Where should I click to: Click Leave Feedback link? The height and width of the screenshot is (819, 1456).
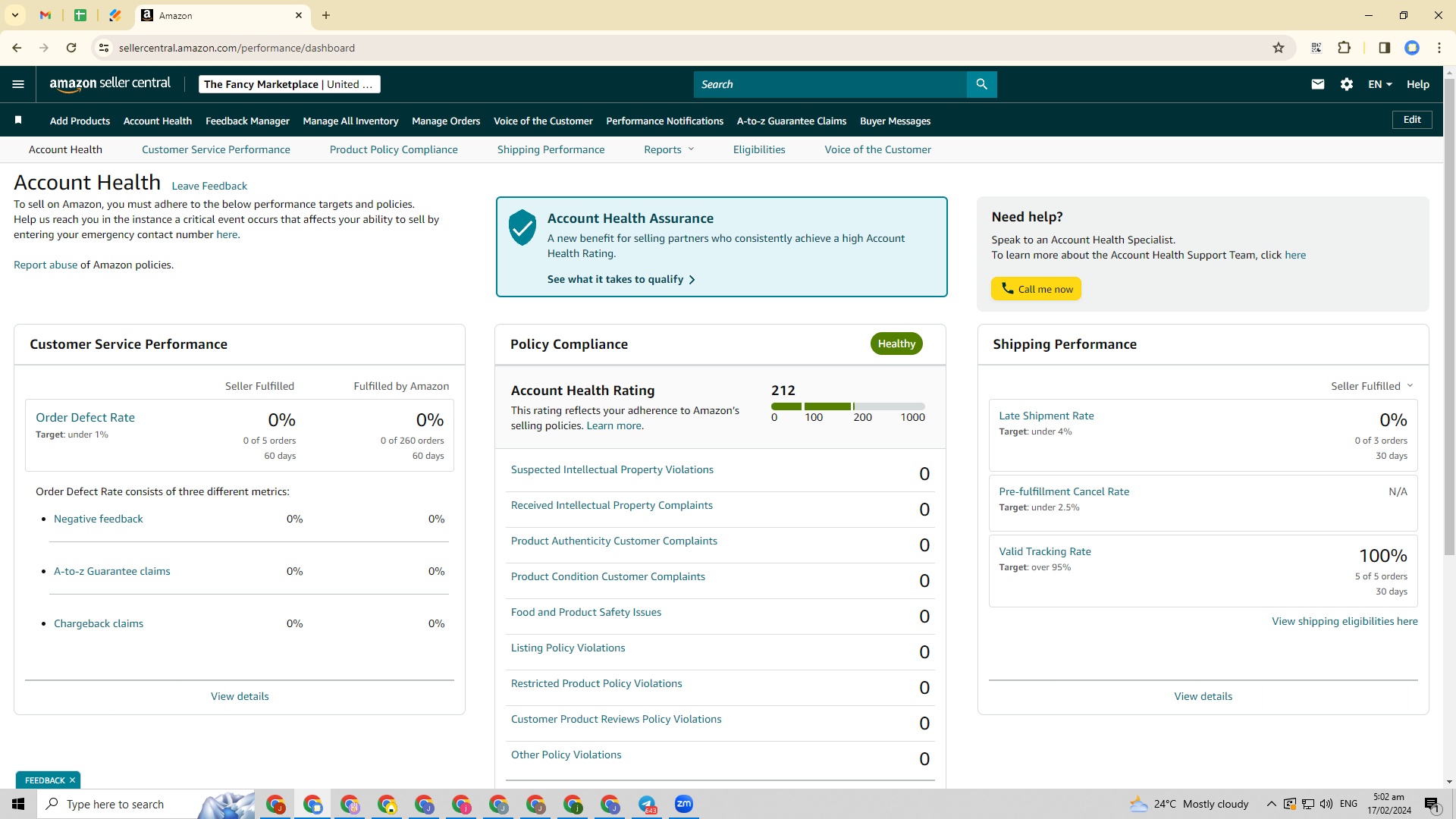(x=209, y=186)
